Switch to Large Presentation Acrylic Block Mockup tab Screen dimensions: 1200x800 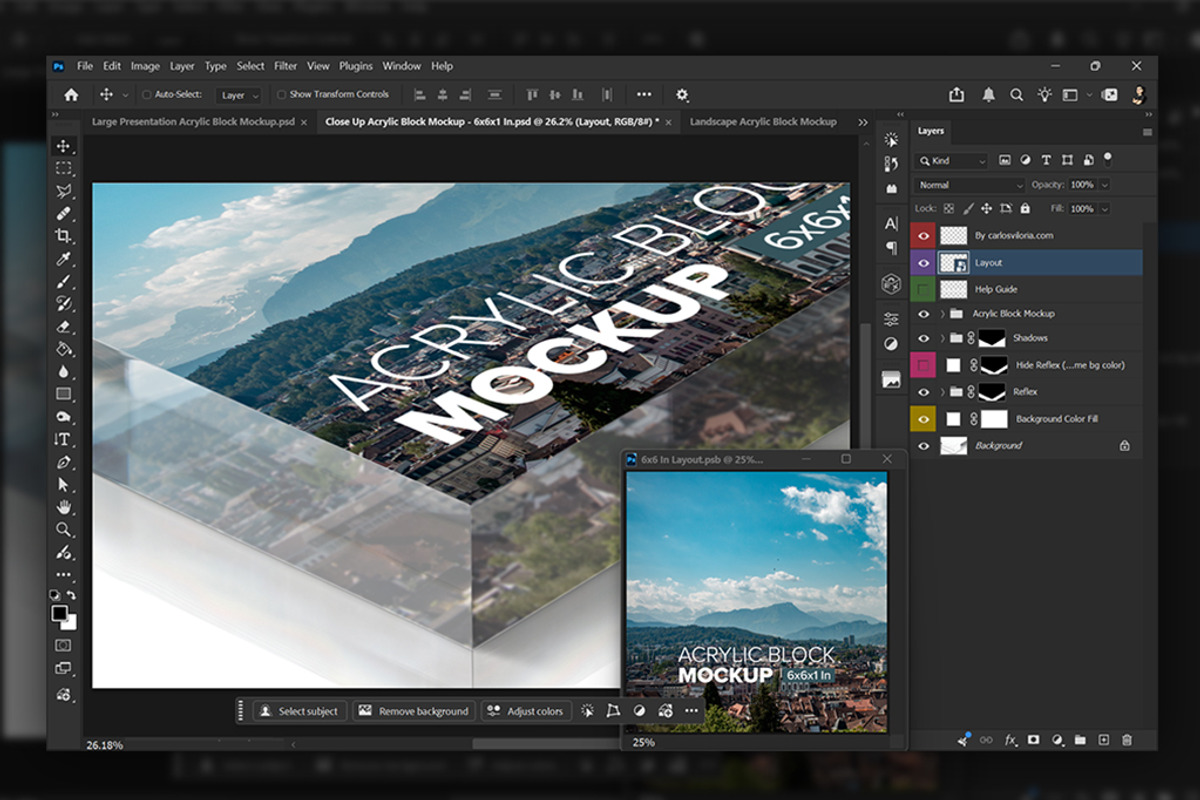tap(193, 122)
